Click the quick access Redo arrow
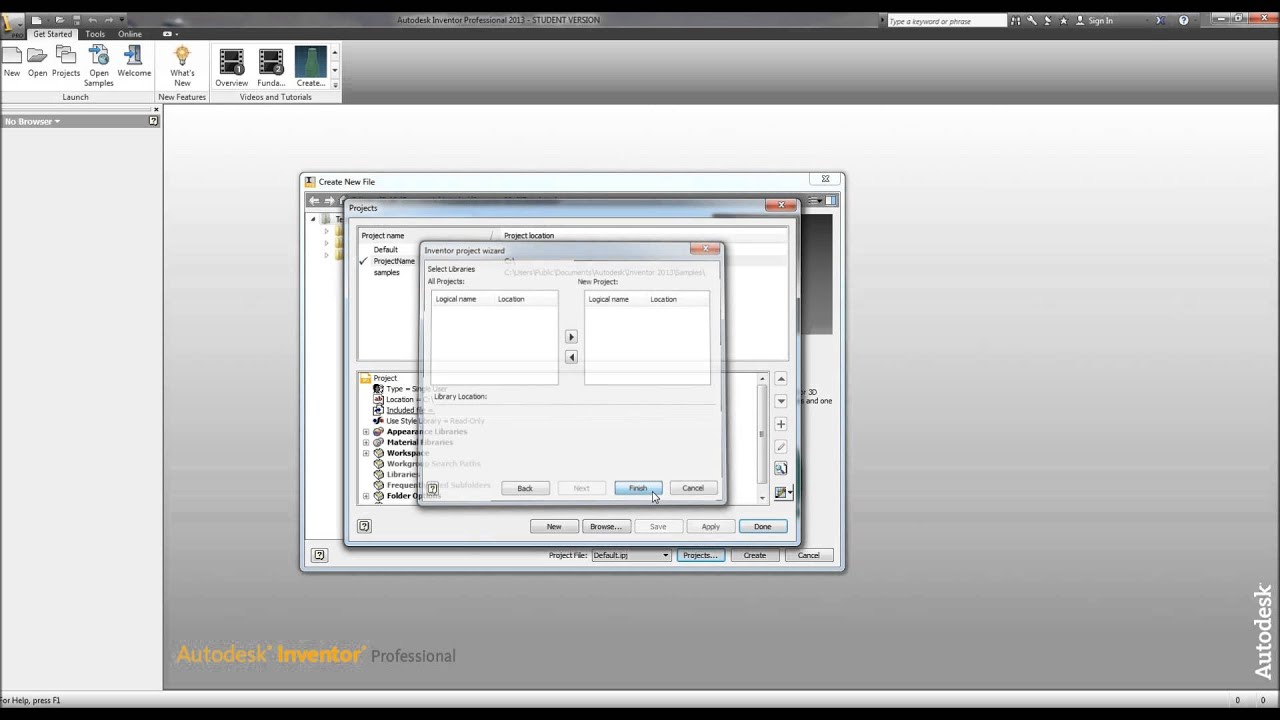1280x720 pixels. [110, 20]
